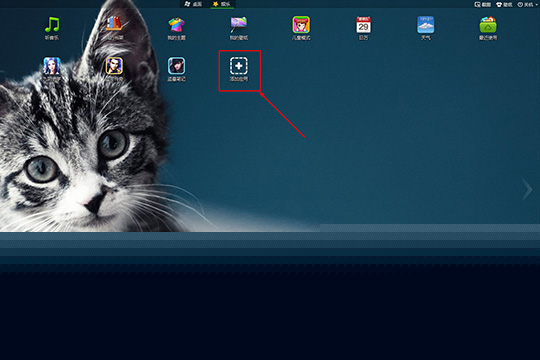
Task: Go to next page with the right chevron
Action: 527,189
